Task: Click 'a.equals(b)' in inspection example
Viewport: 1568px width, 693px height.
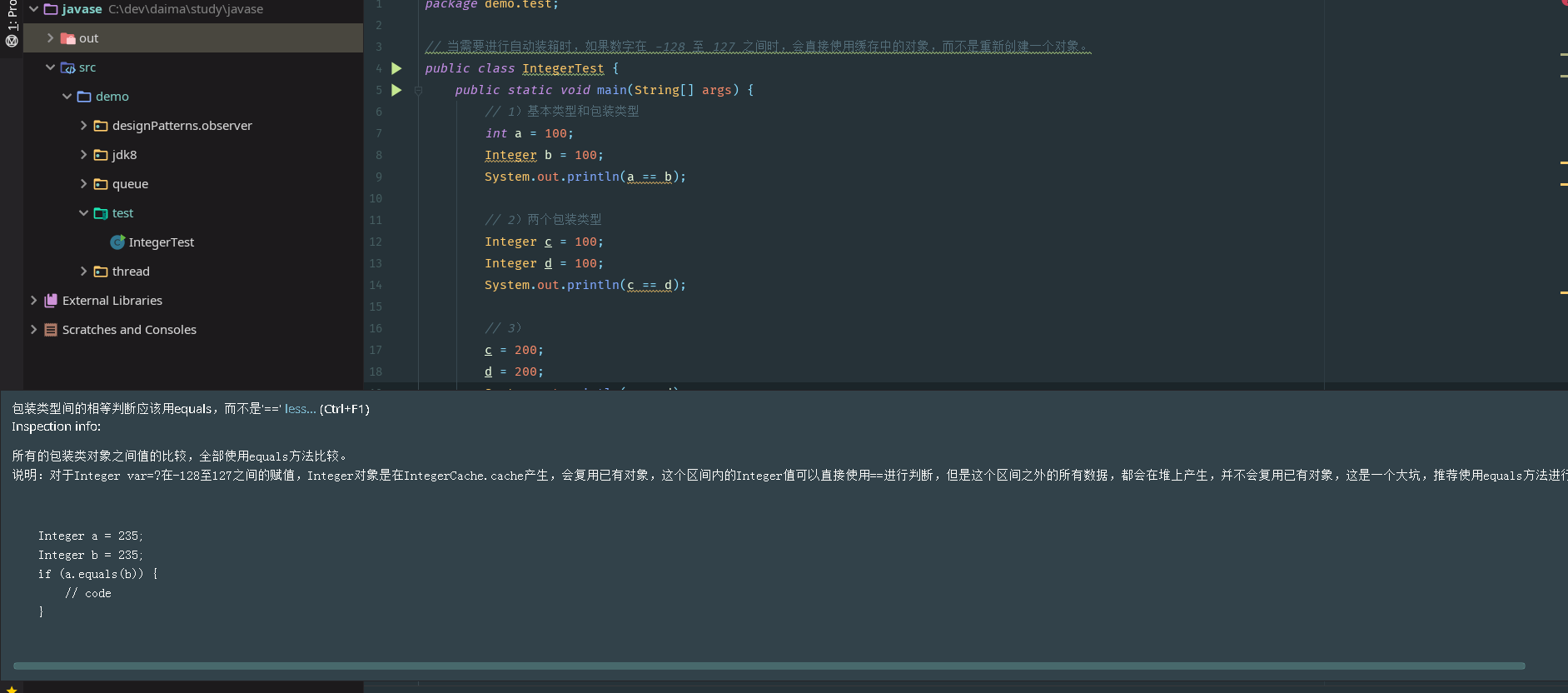Action: point(100,574)
